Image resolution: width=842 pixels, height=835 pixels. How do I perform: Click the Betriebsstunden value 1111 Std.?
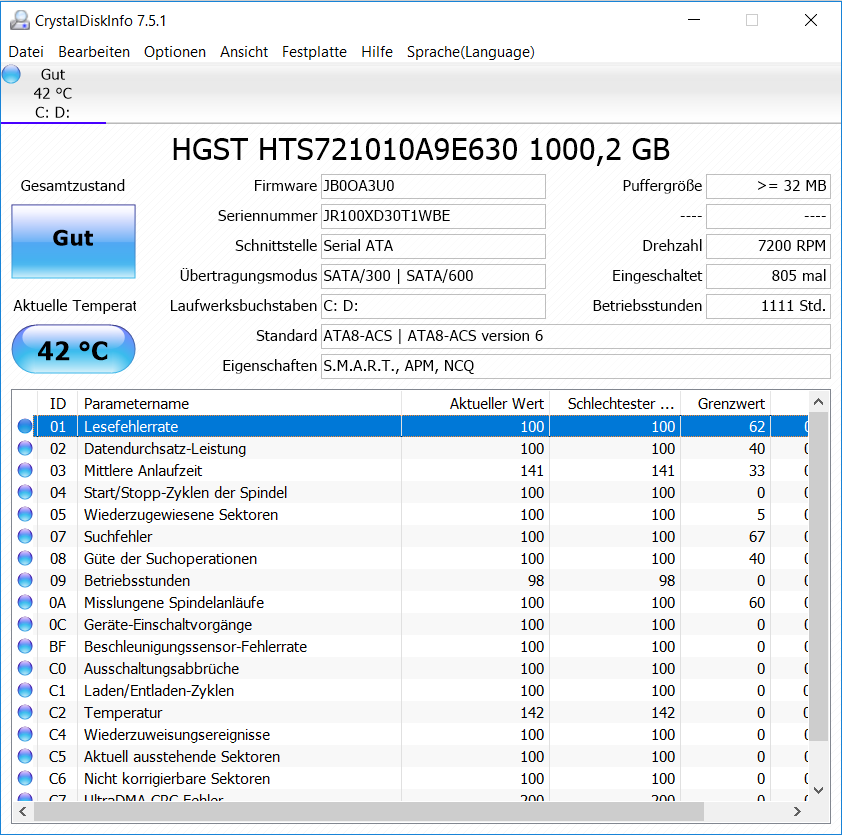tap(768, 307)
